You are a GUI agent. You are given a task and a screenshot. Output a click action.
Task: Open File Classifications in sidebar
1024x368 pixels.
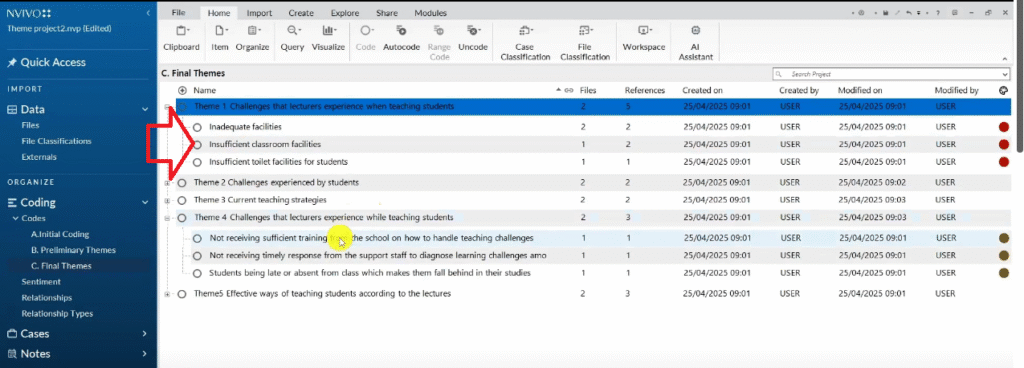tap(56, 142)
